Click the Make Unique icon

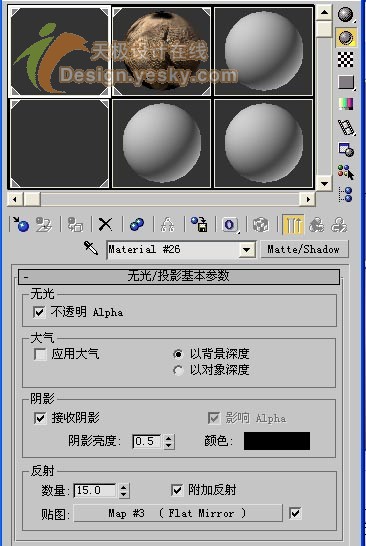[168, 225]
